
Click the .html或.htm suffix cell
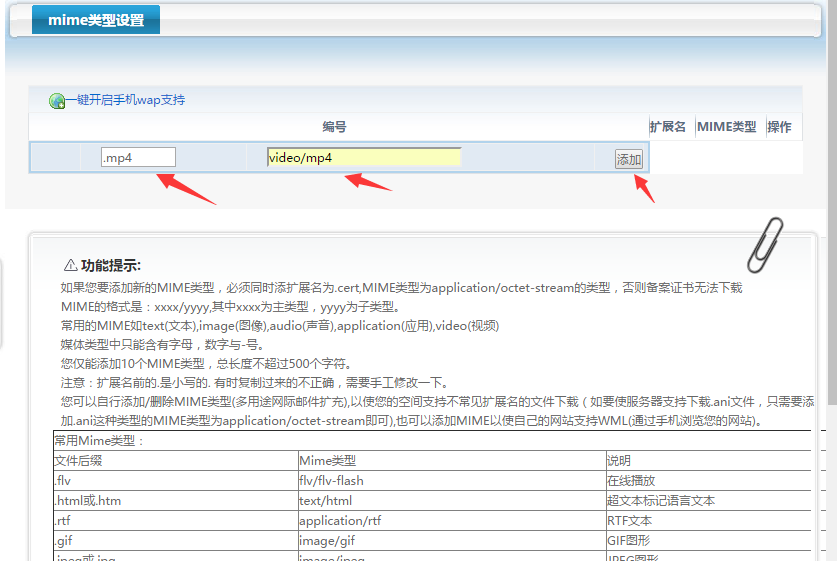[x=88, y=500]
